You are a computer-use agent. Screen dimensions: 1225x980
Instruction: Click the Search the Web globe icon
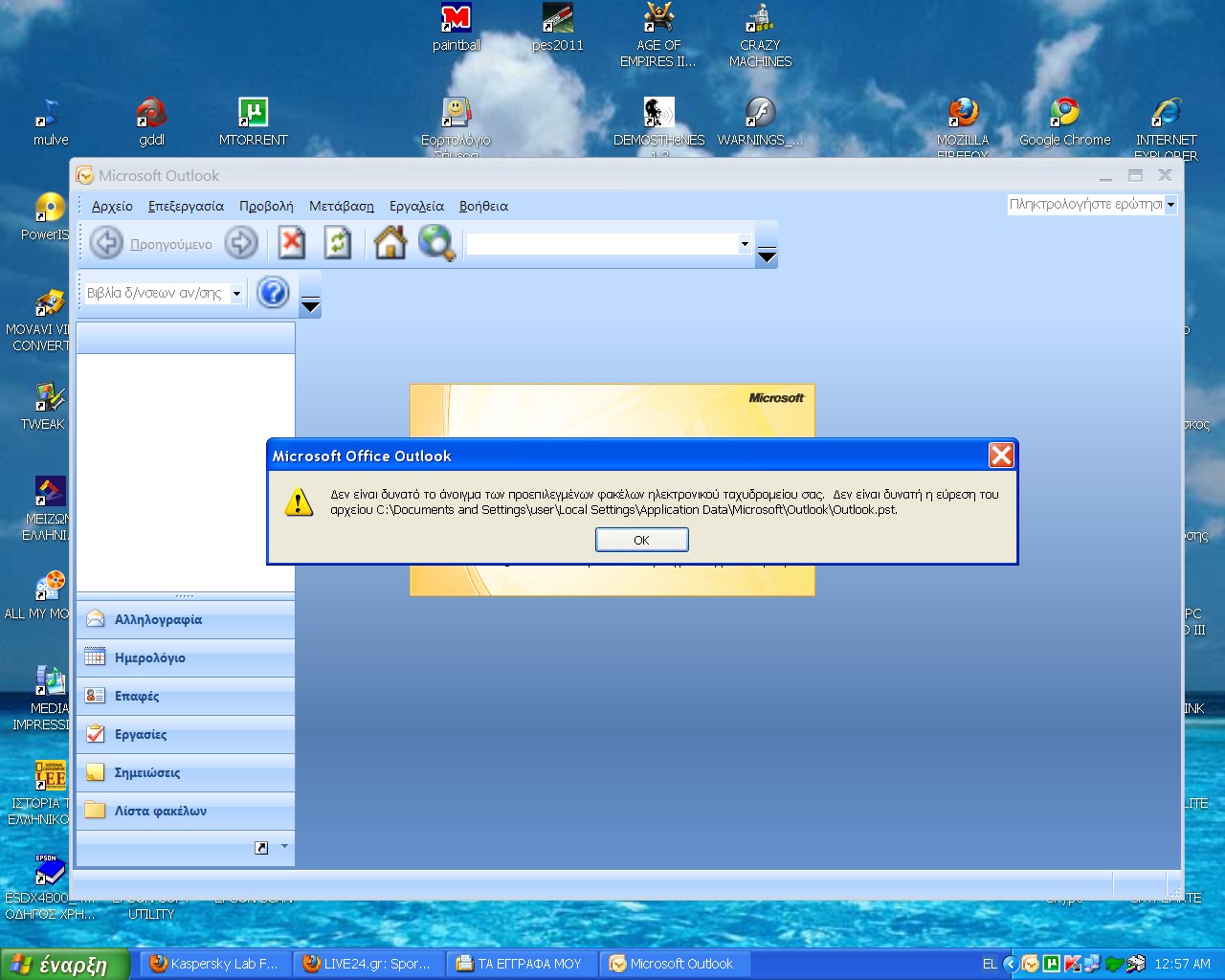pos(436,243)
